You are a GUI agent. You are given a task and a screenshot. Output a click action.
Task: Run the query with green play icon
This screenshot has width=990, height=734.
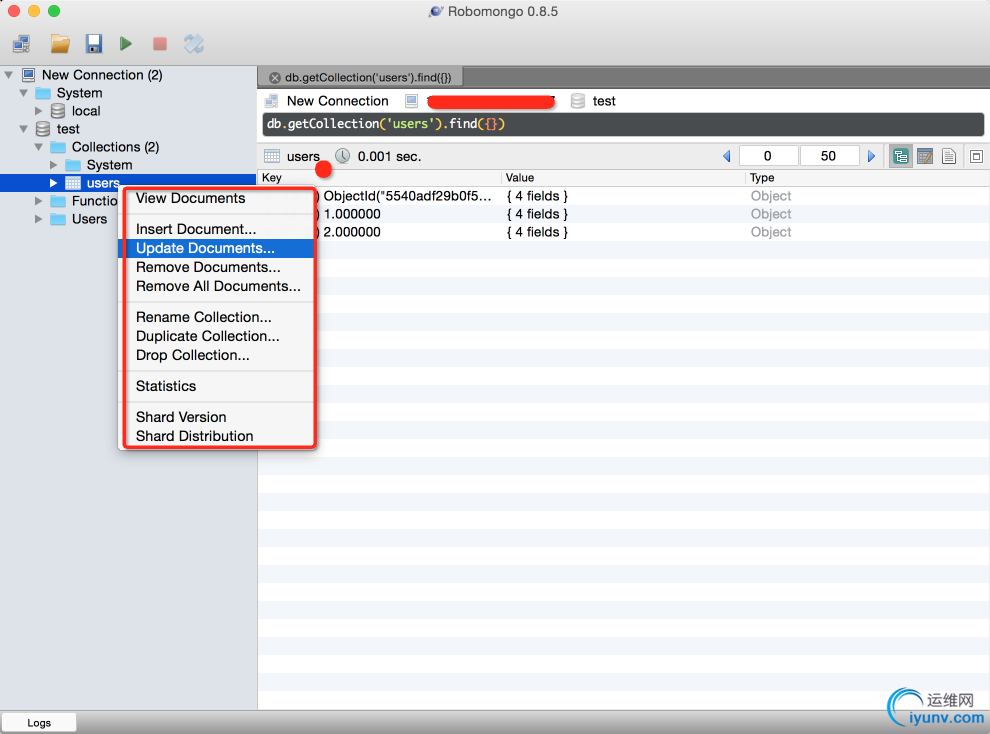tap(126, 44)
